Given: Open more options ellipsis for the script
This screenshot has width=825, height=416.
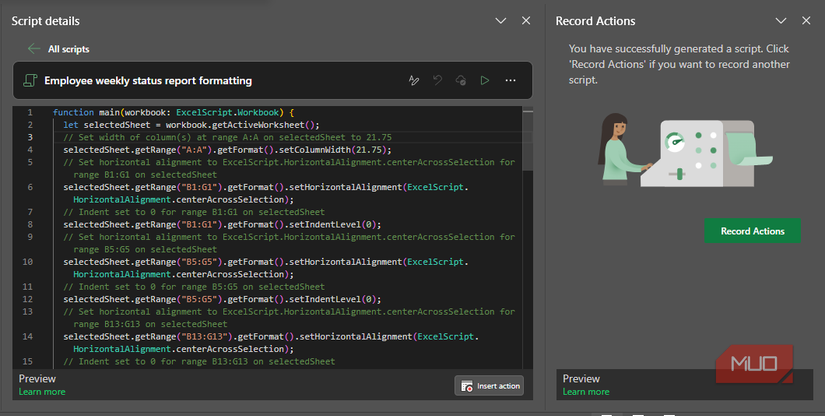Looking at the screenshot, I should (510, 80).
